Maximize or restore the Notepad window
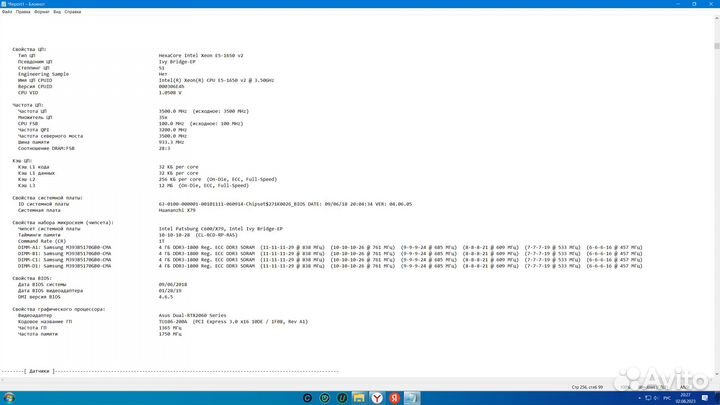The width and height of the screenshot is (720, 405). [x=694, y=4]
